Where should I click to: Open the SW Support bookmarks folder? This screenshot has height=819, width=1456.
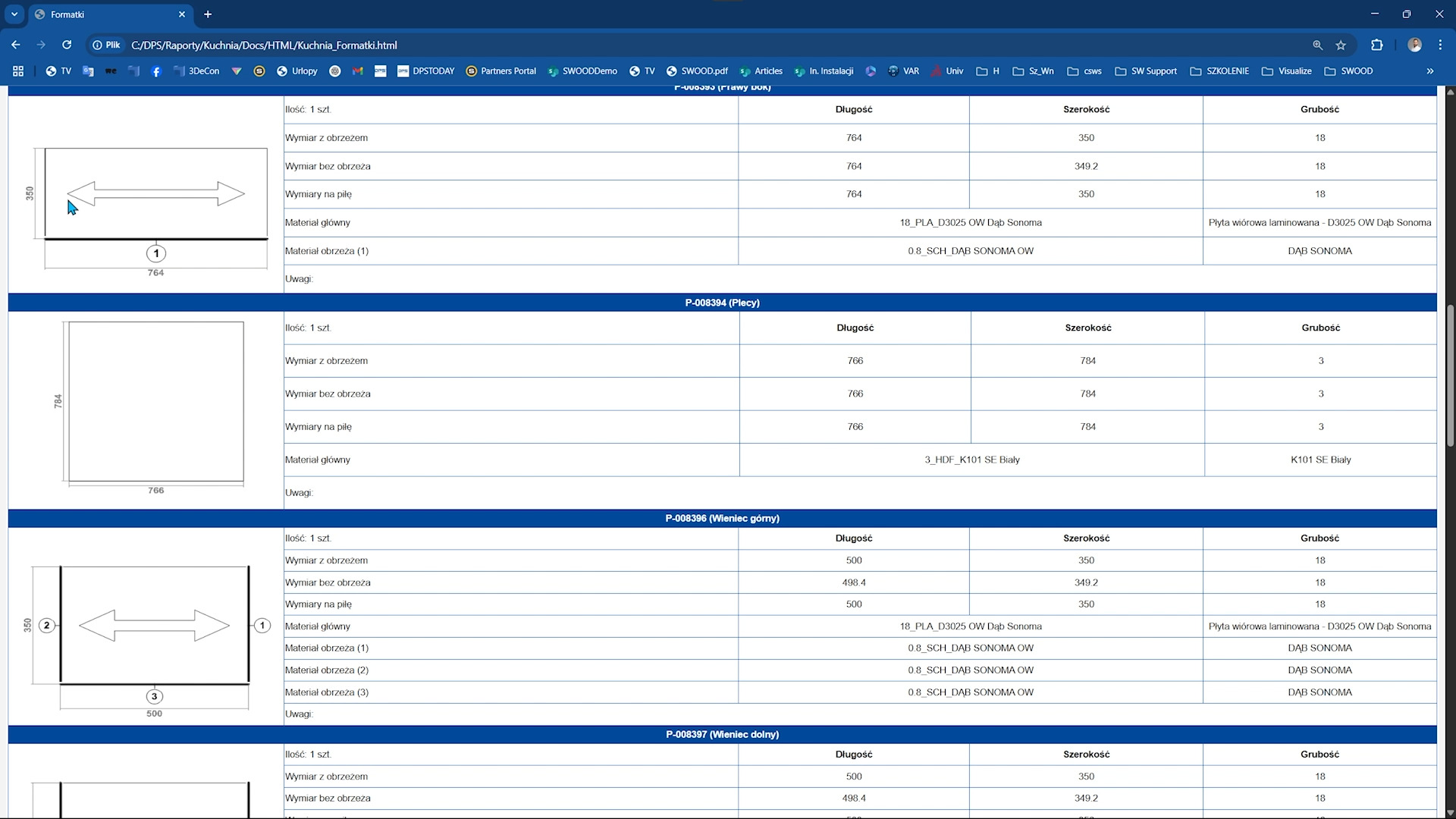[1146, 71]
